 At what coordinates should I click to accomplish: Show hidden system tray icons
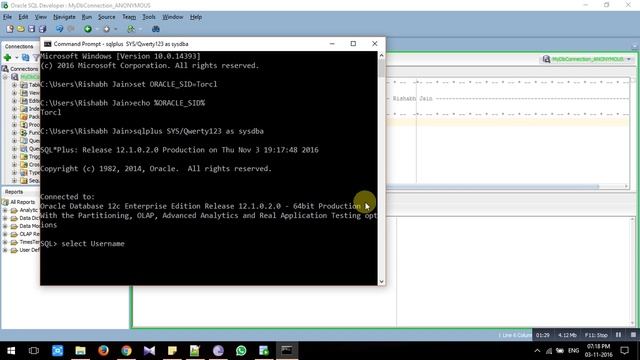coord(537,351)
